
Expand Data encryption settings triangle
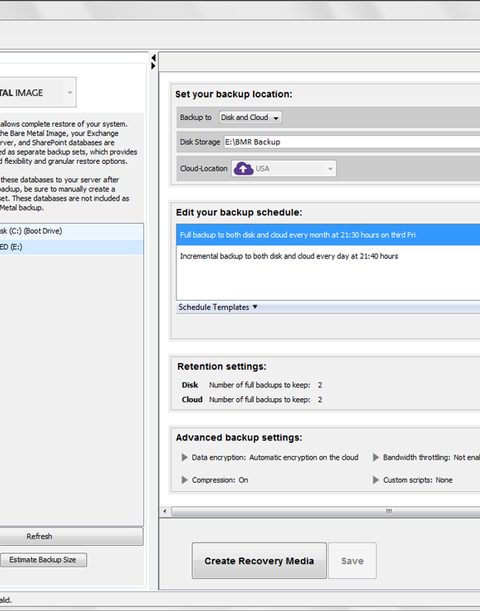tap(185, 457)
